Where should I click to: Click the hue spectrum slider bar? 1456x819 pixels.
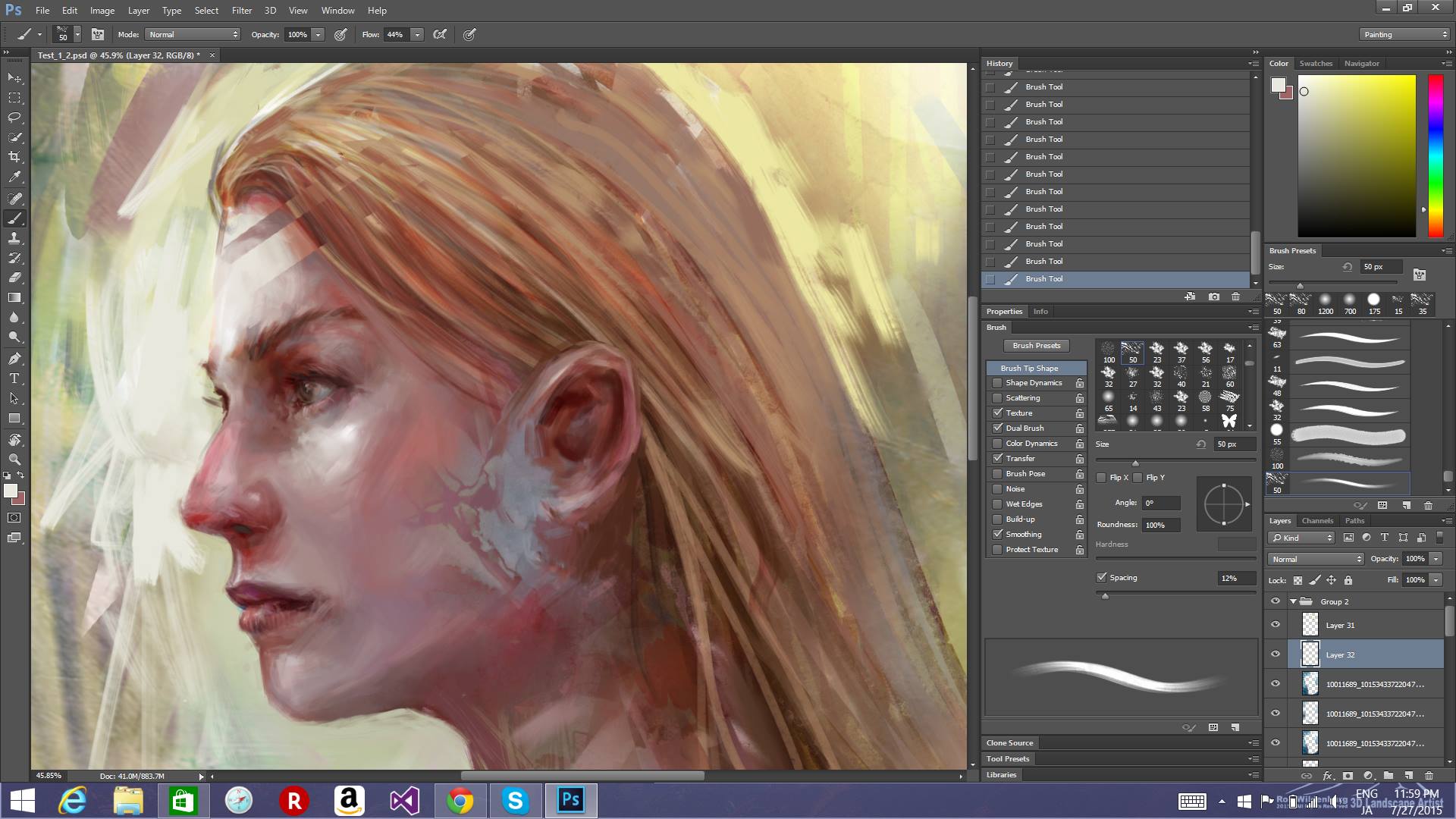point(1436,155)
